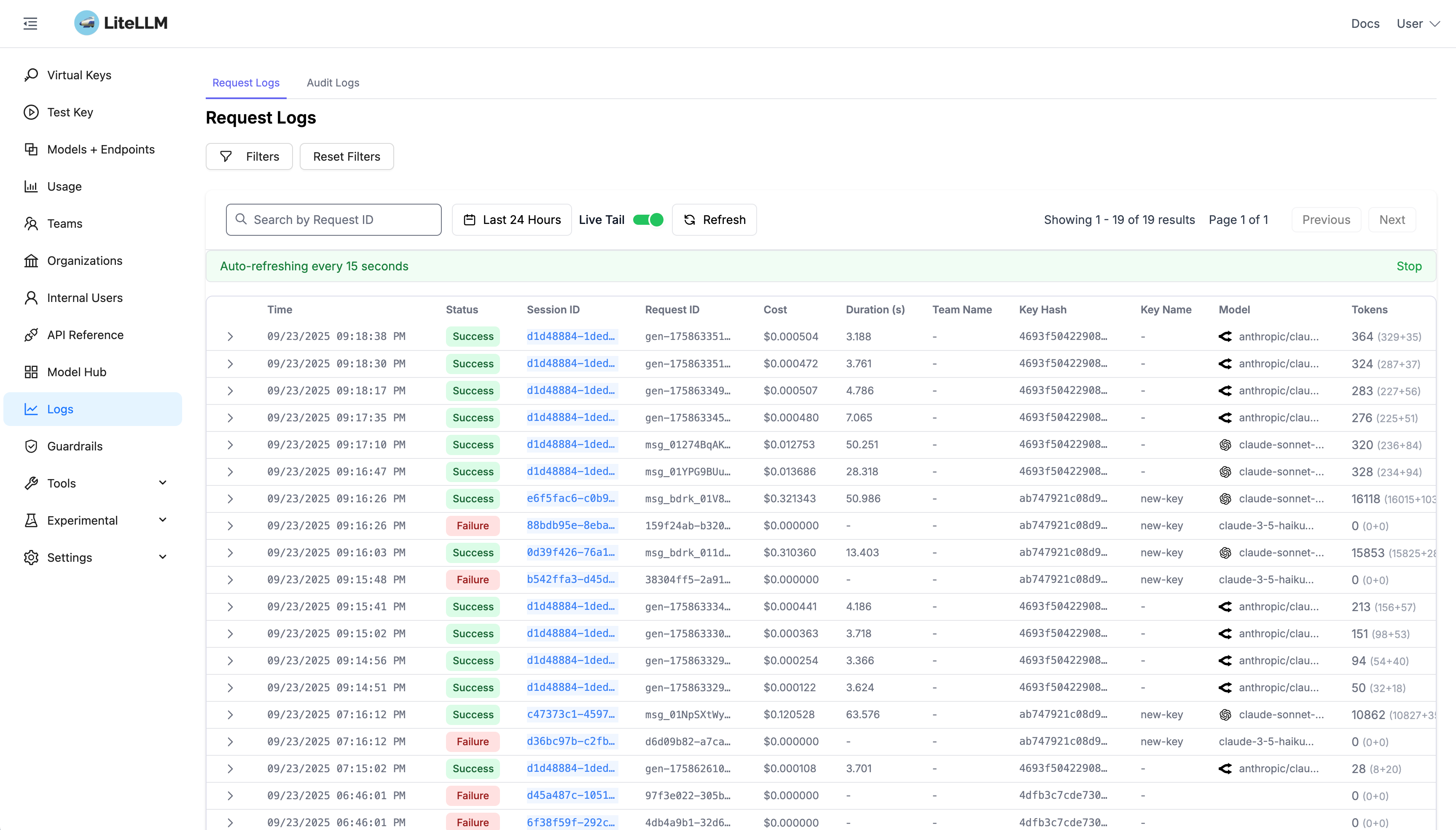Image resolution: width=1456 pixels, height=830 pixels.
Task: Click the Organizations building icon
Action: (31, 261)
